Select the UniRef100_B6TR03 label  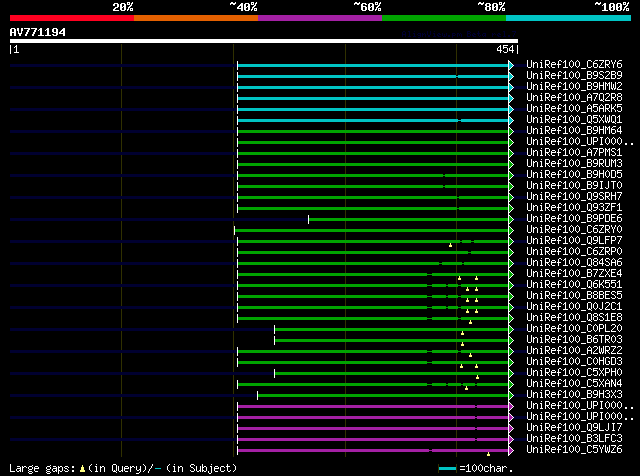(574, 340)
